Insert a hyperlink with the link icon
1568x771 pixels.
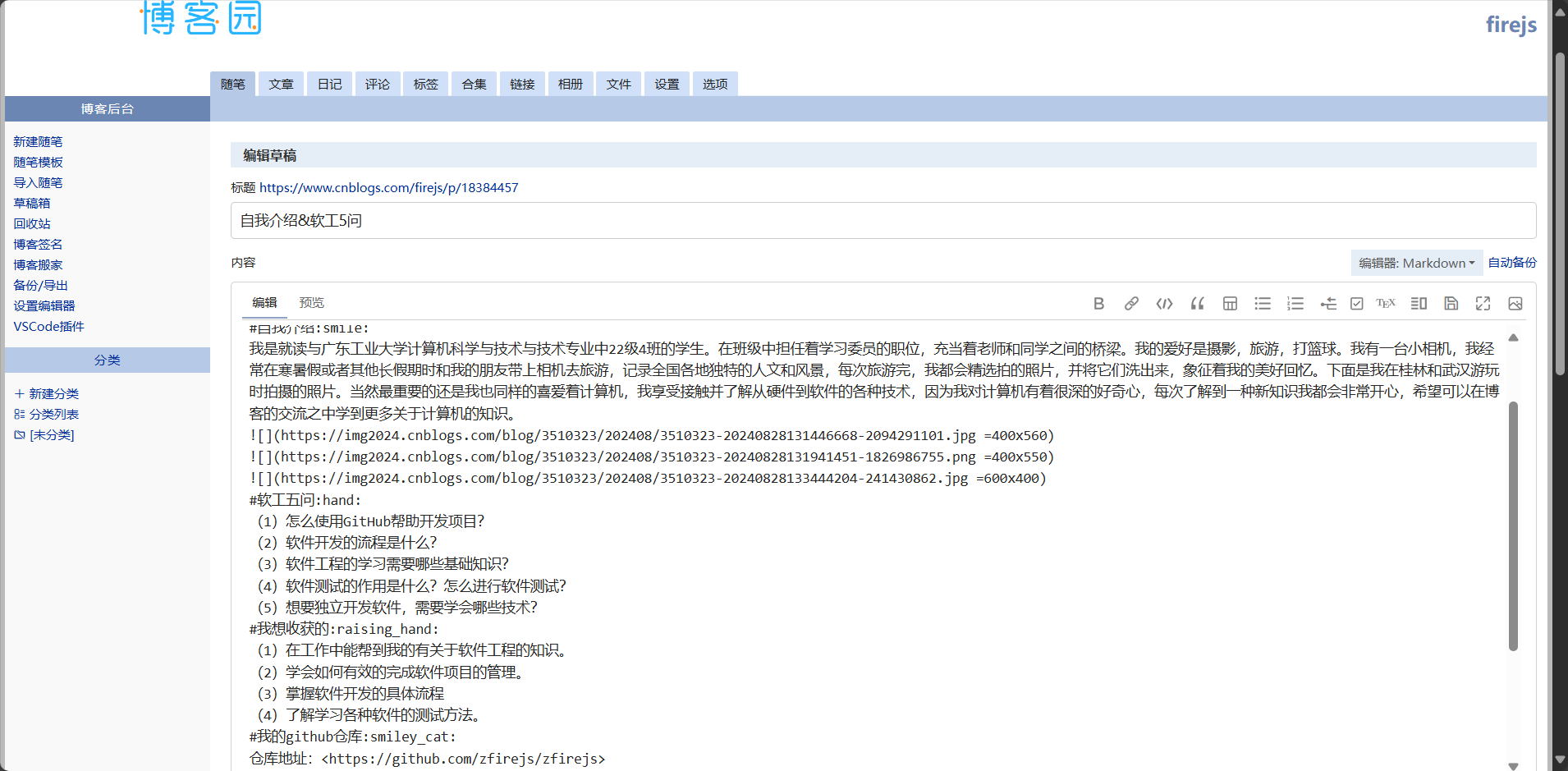[x=1131, y=304]
